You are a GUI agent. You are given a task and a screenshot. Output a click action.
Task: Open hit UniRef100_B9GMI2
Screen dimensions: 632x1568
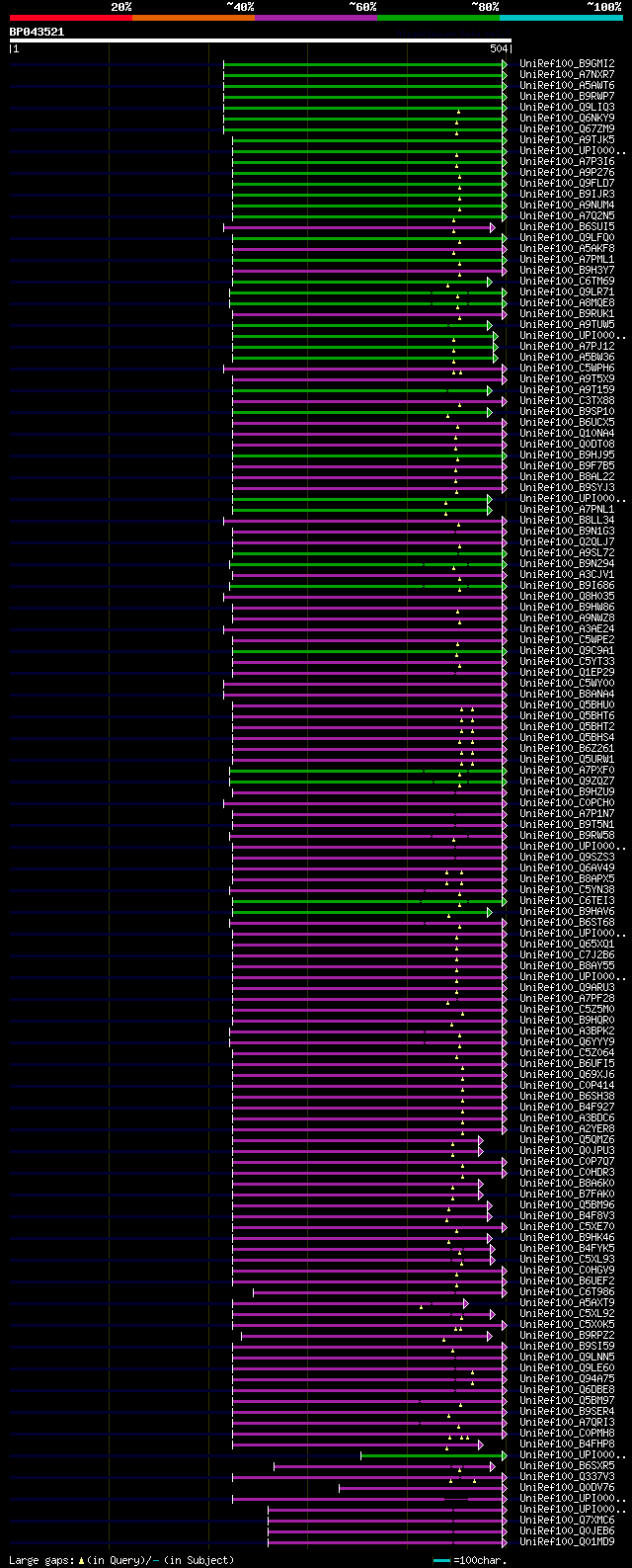(x=567, y=63)
